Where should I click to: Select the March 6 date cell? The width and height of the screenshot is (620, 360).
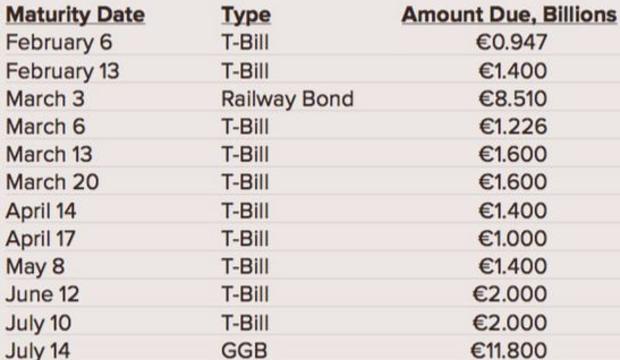pos(45,127)
